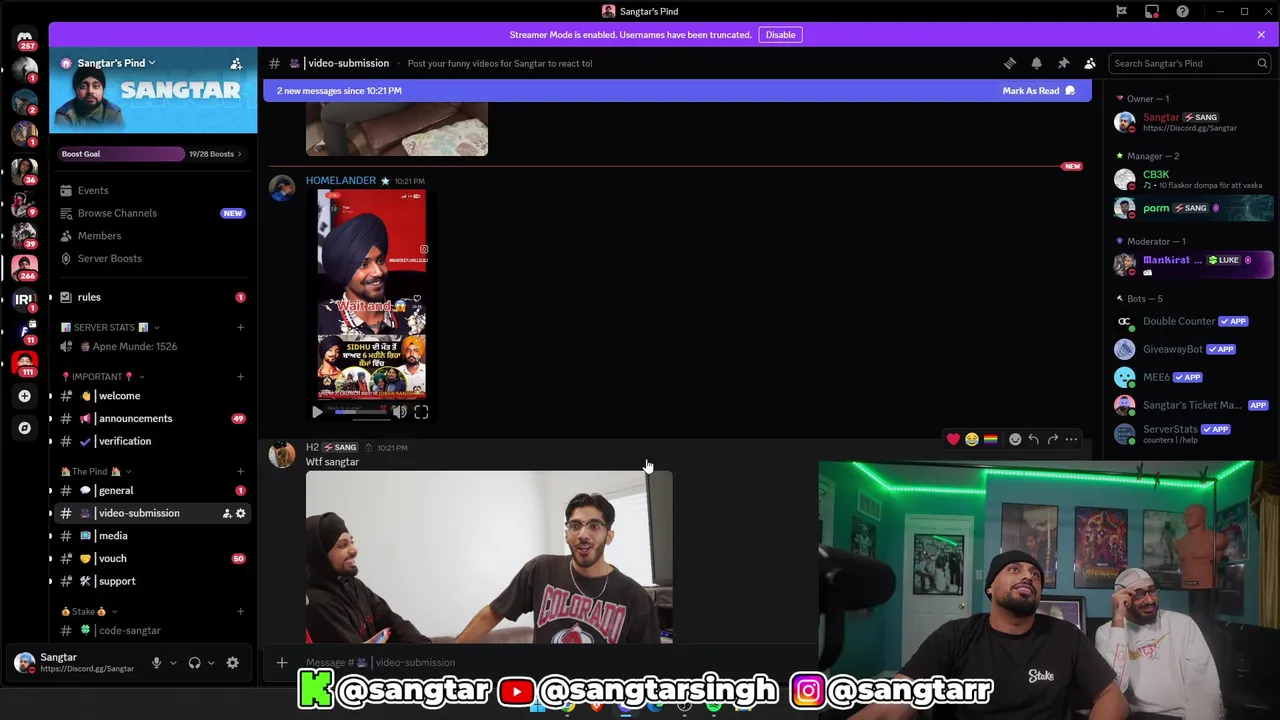Open GiveawayBot in member list
The width and height of the screenshot is (1280, 720).
point(1190,349)
